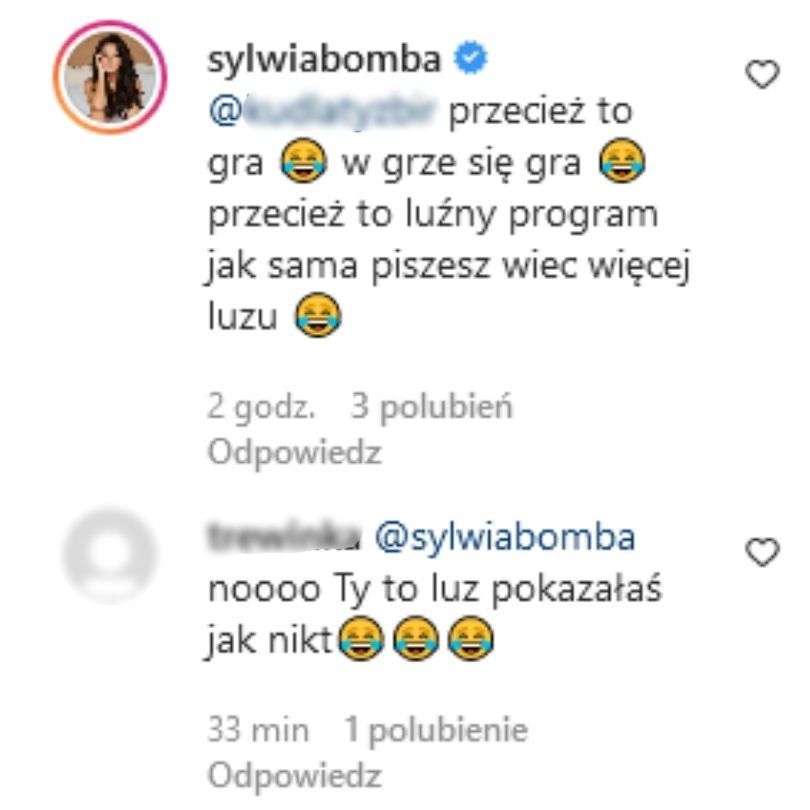Click the '33 min' timestamp
This screenshot has width=810, height=810.
coord(258,730)
